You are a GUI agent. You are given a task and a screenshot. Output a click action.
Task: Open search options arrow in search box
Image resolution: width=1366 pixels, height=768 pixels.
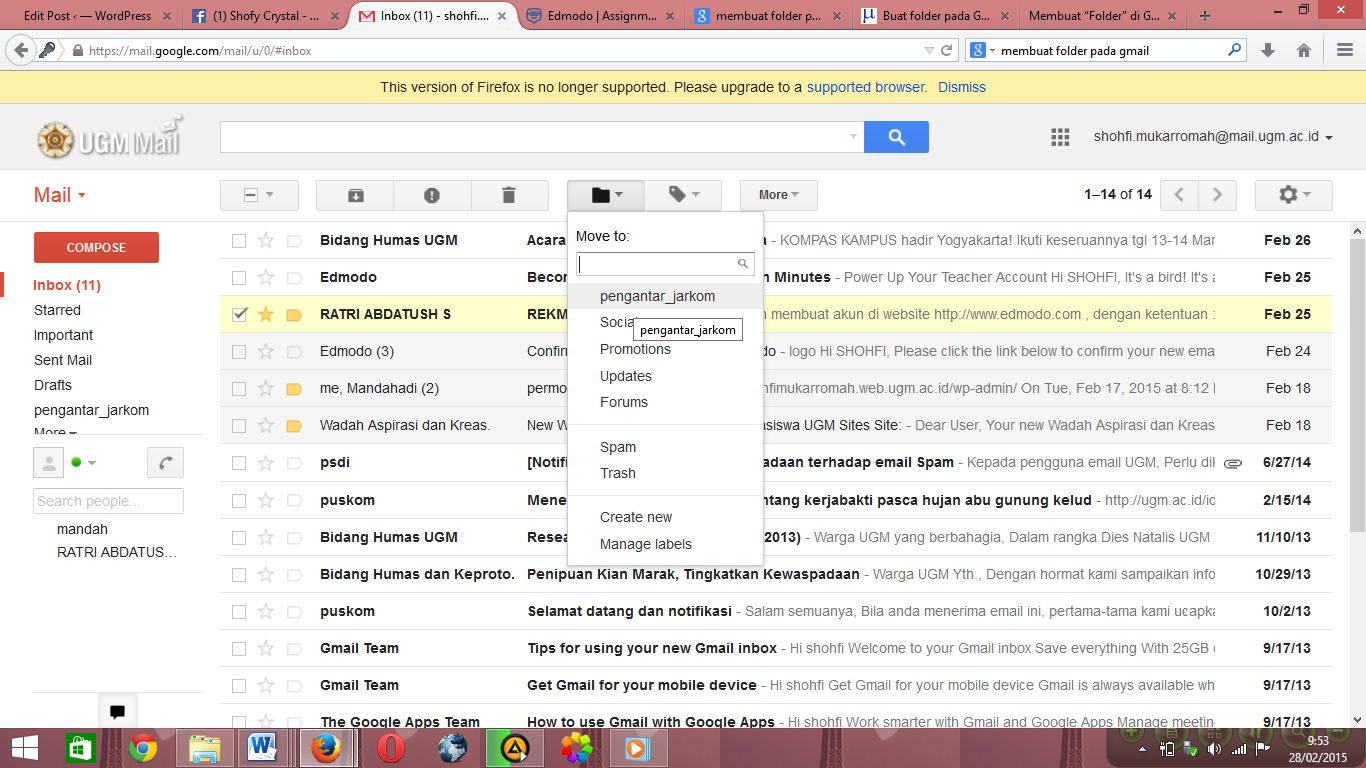[x=853, y=137]
